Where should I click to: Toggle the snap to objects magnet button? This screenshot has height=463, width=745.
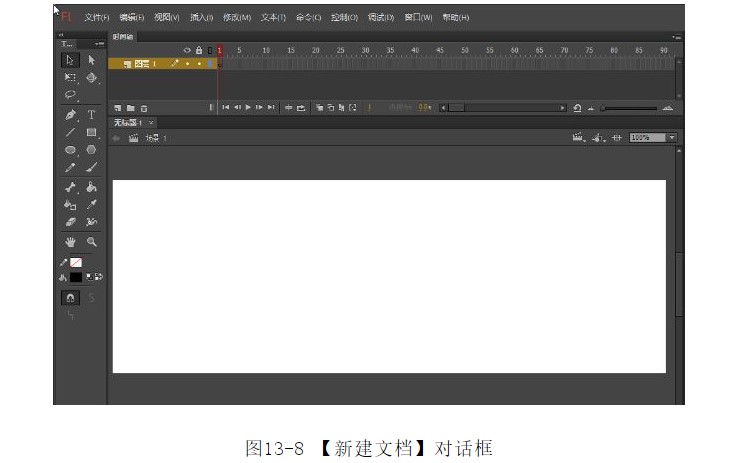point(71,298)
